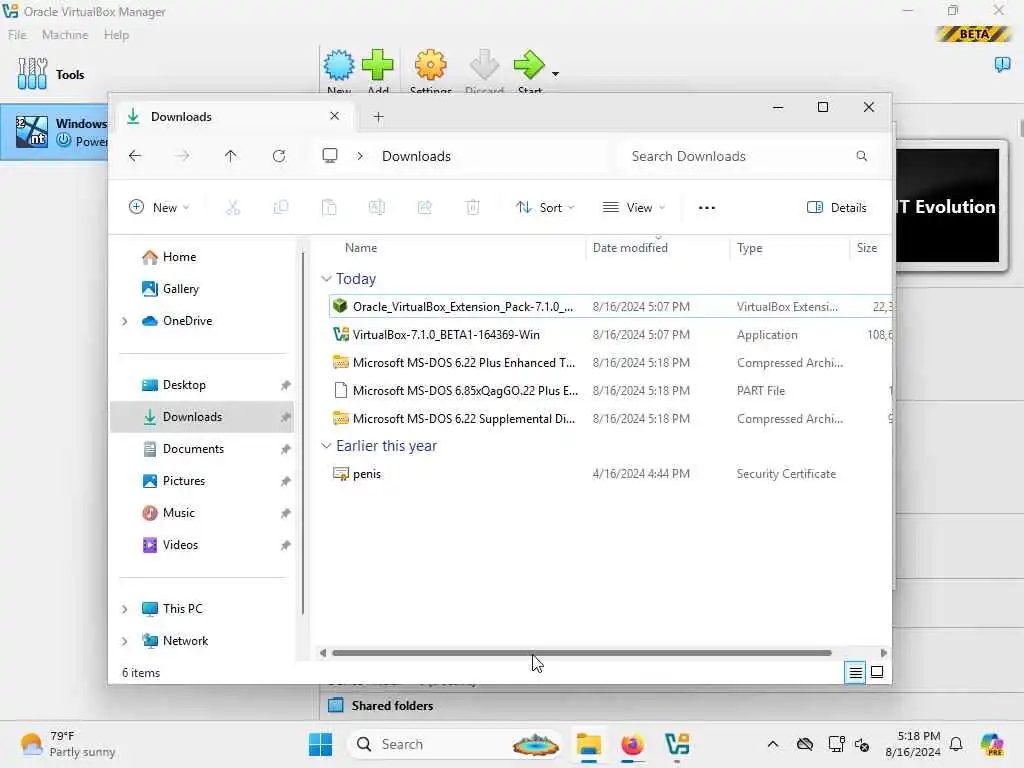Click the Rename icon in toolbar
Viewport: 1024px width, 768px height.
(377, 208)
